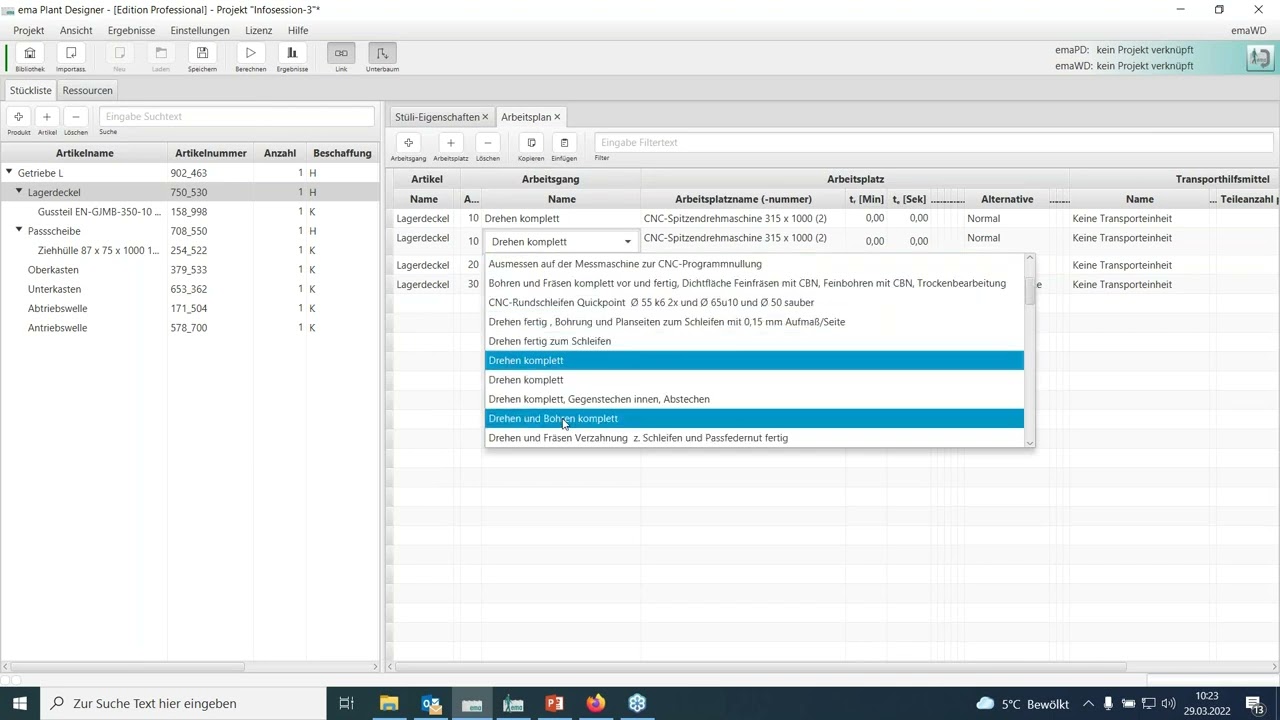The image size is (1280, 720).
Task: Select Antriebswelle row in Stückliste
Action: [x=190, y=327]
